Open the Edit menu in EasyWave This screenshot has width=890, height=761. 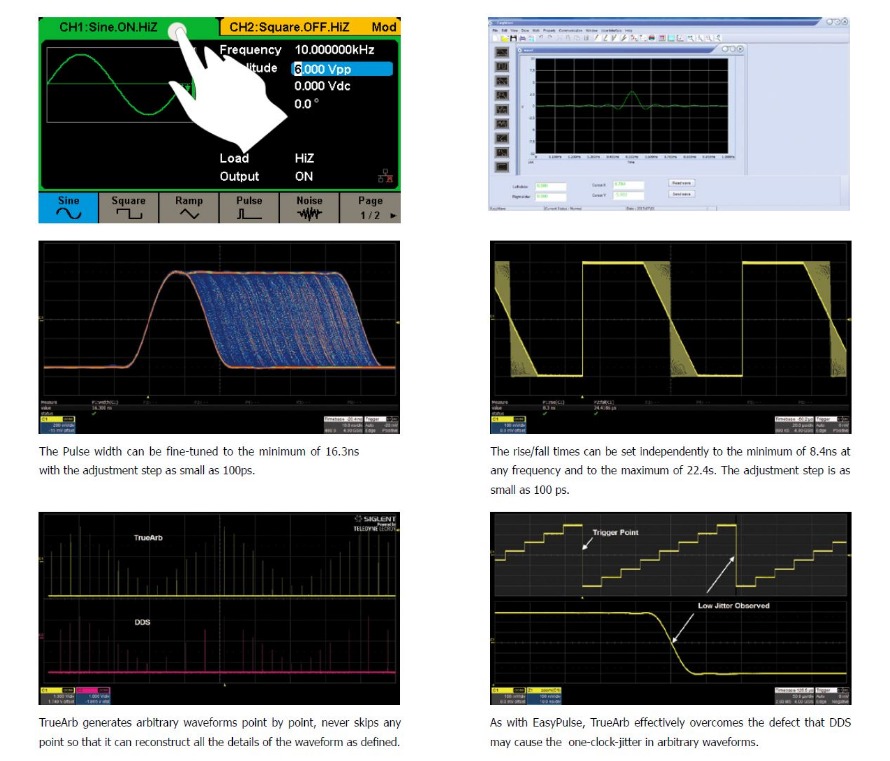click(504, 31)
